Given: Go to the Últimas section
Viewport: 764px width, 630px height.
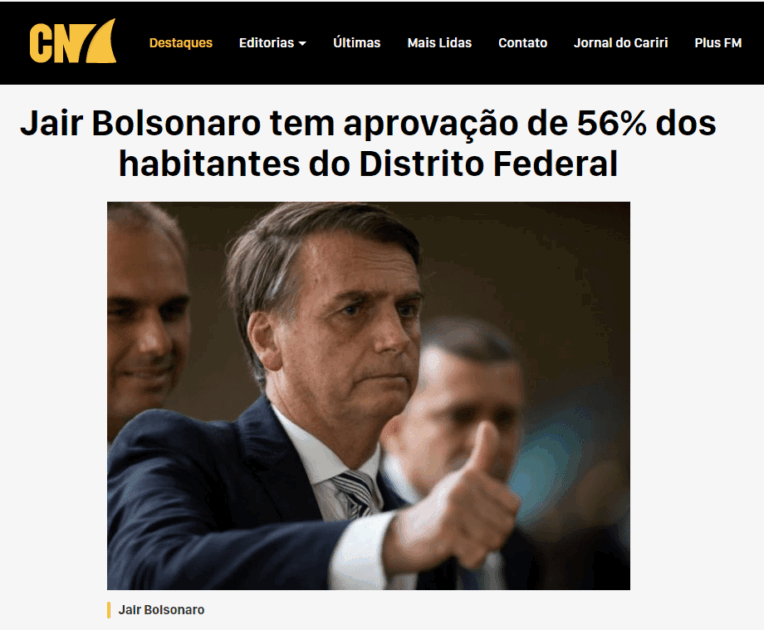Looking at the screenshot, I should tap(357, 43).
